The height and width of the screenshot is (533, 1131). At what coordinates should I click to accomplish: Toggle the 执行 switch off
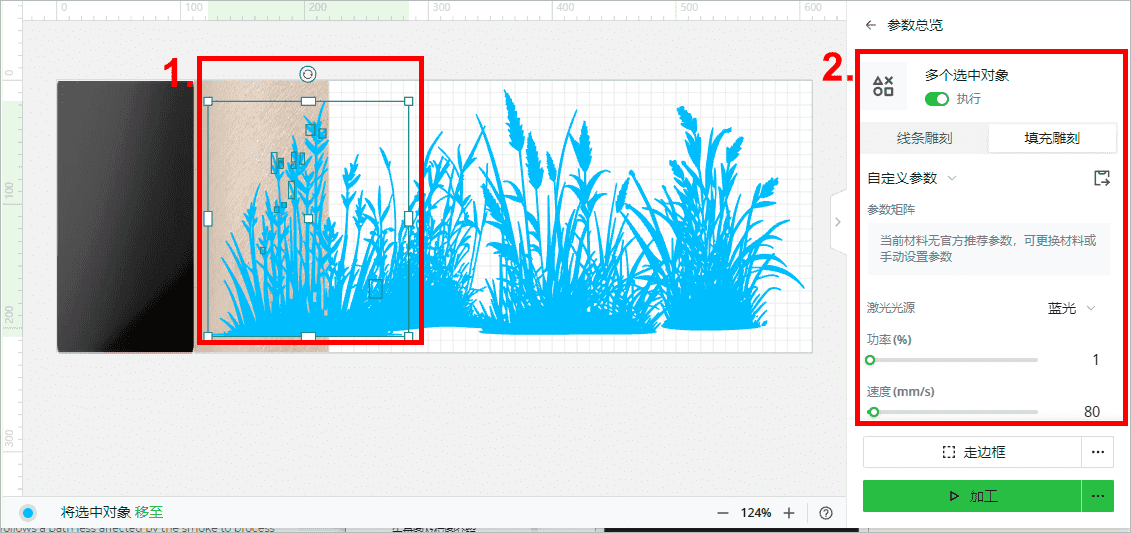(x=937, y=99)
